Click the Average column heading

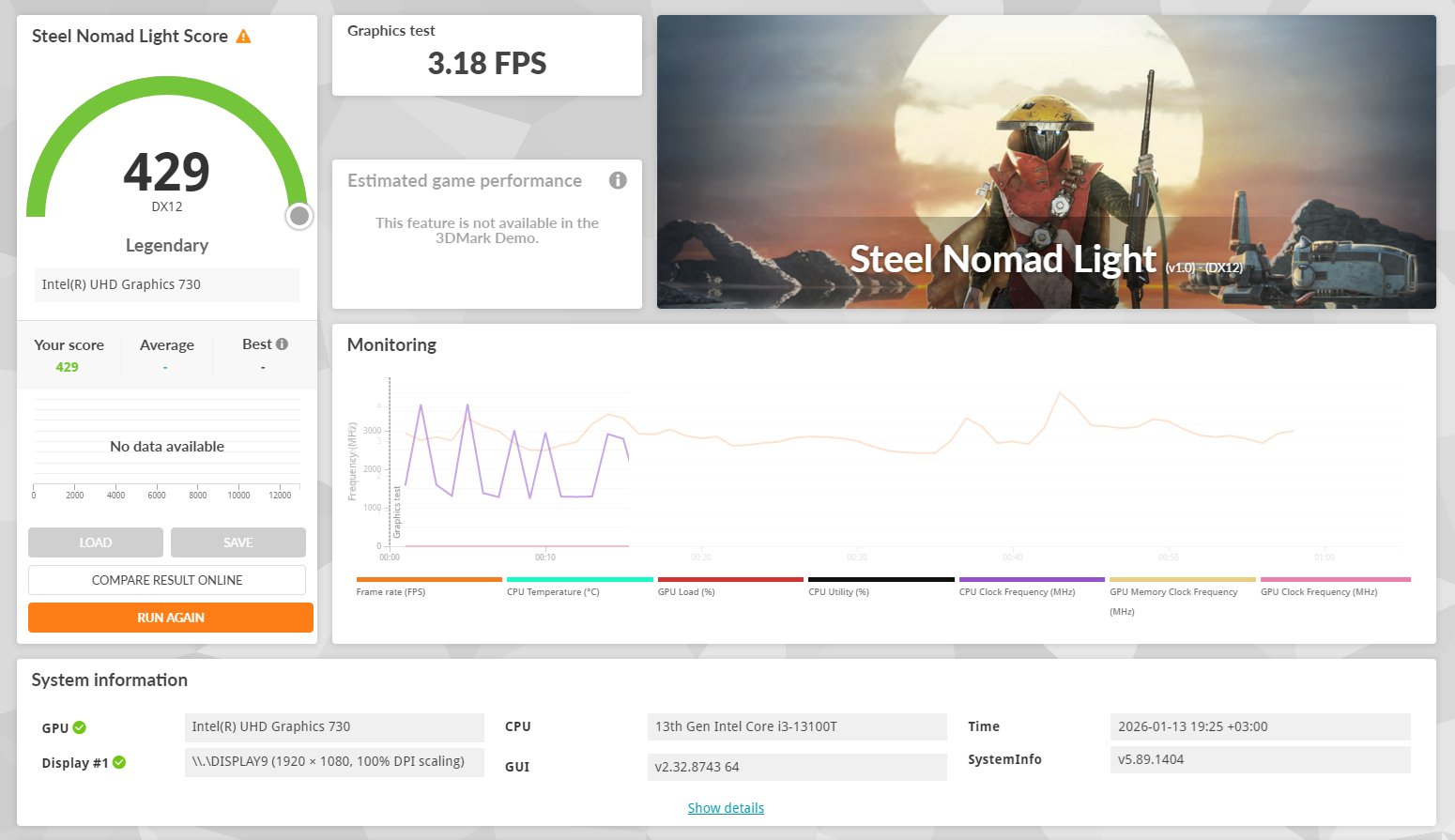pyautogui.click(x=167, y=345)
